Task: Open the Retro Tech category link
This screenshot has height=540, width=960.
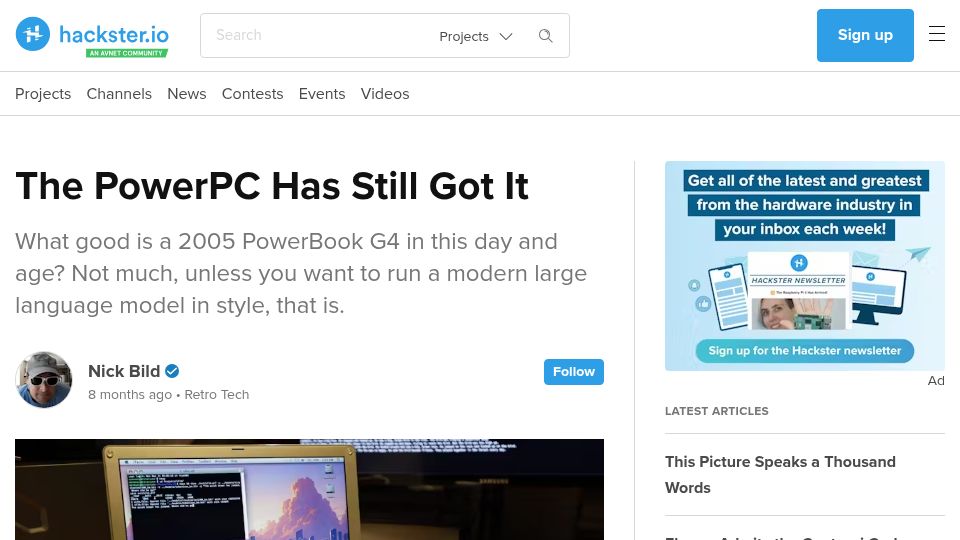Action: [x=217, y=395]
